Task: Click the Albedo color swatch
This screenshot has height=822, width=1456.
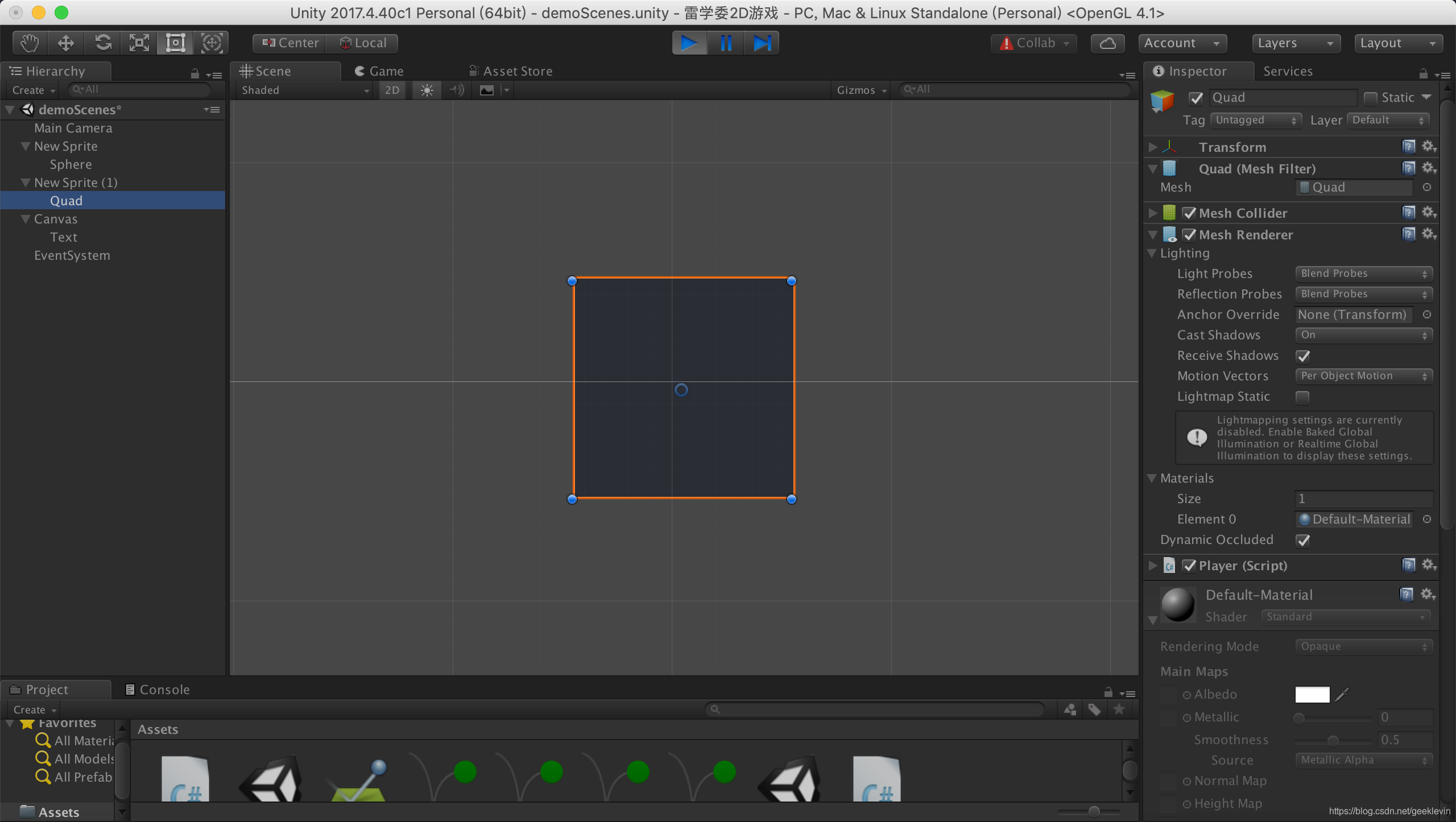Action: pyautogui.click(x=1312, y=693)
